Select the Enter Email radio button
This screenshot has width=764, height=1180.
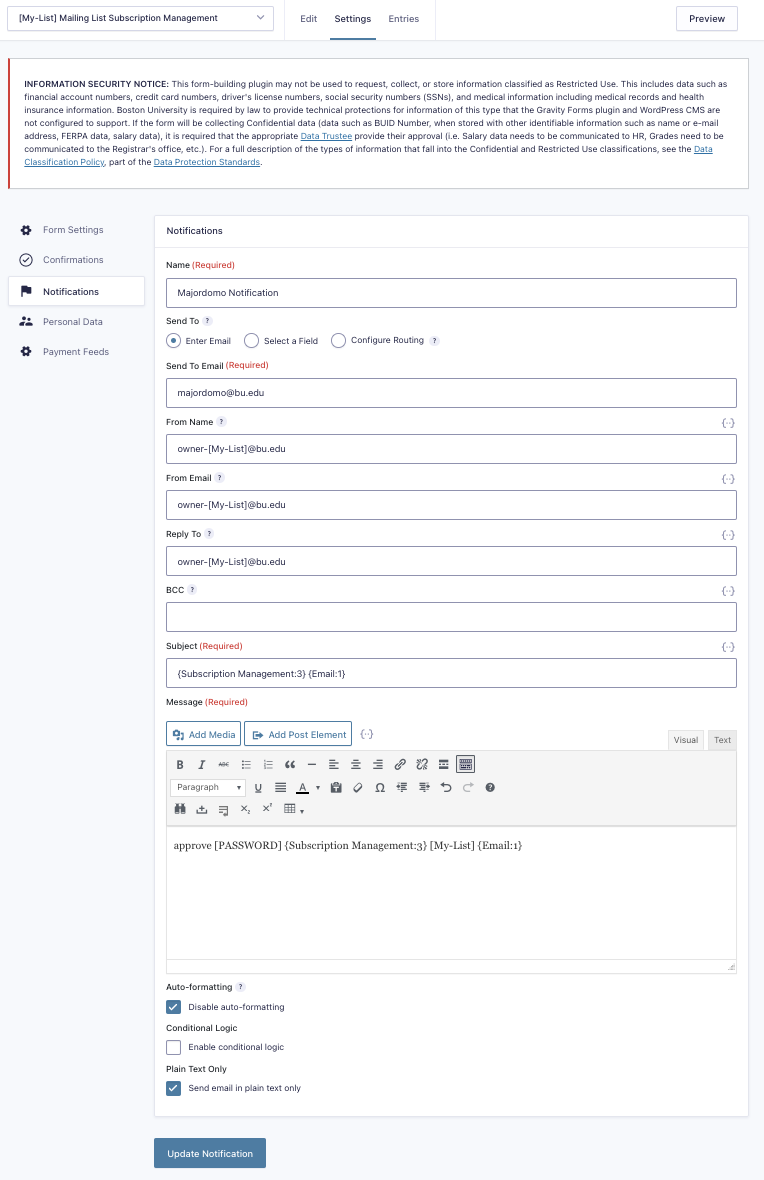pyautogui.click(x=174, y=341)
